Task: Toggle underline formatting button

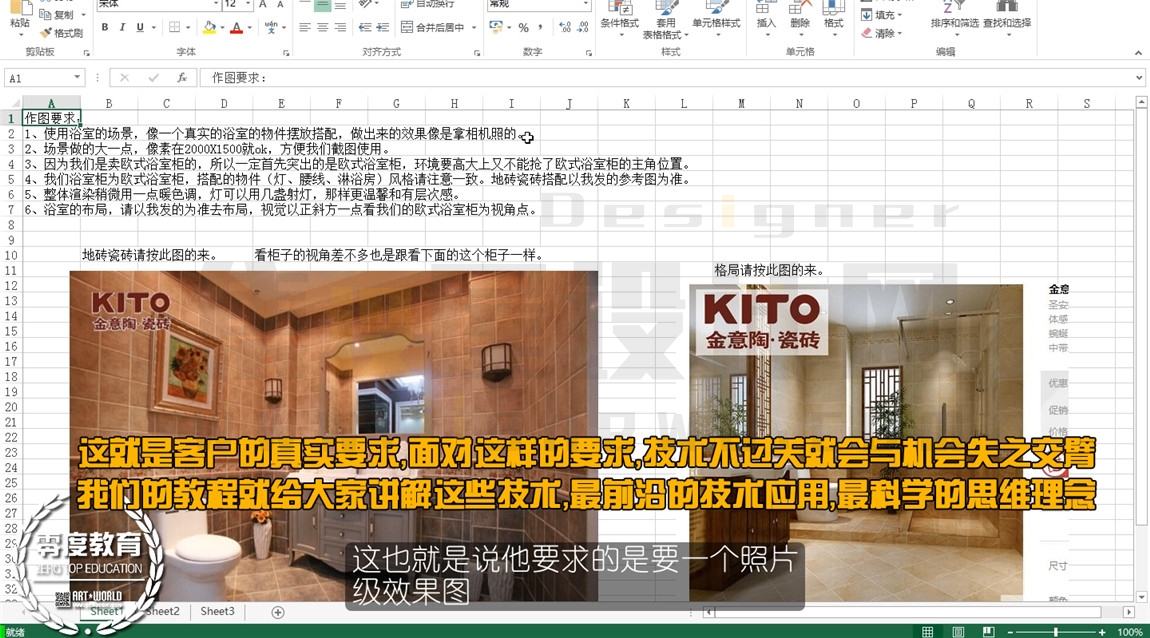Action: pos(139,27)
